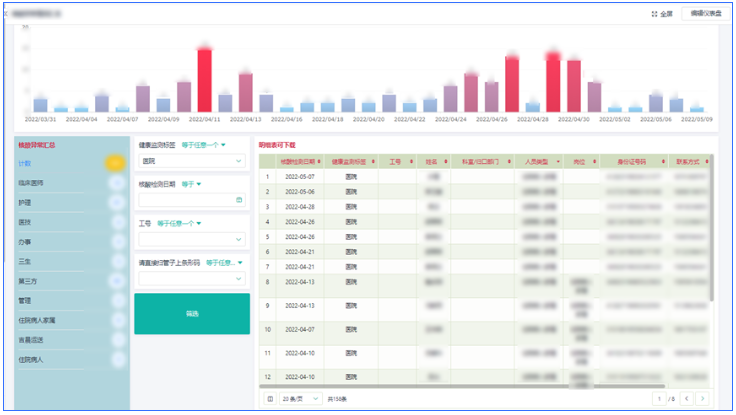
Task: Click sort icon on 核酸检测日期 column header
Action: click(x=318, y=160)
